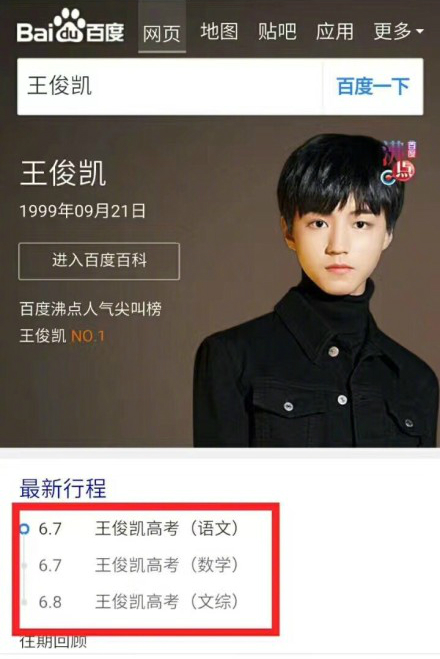Switch to the 地图 tab

click(219, 32)
